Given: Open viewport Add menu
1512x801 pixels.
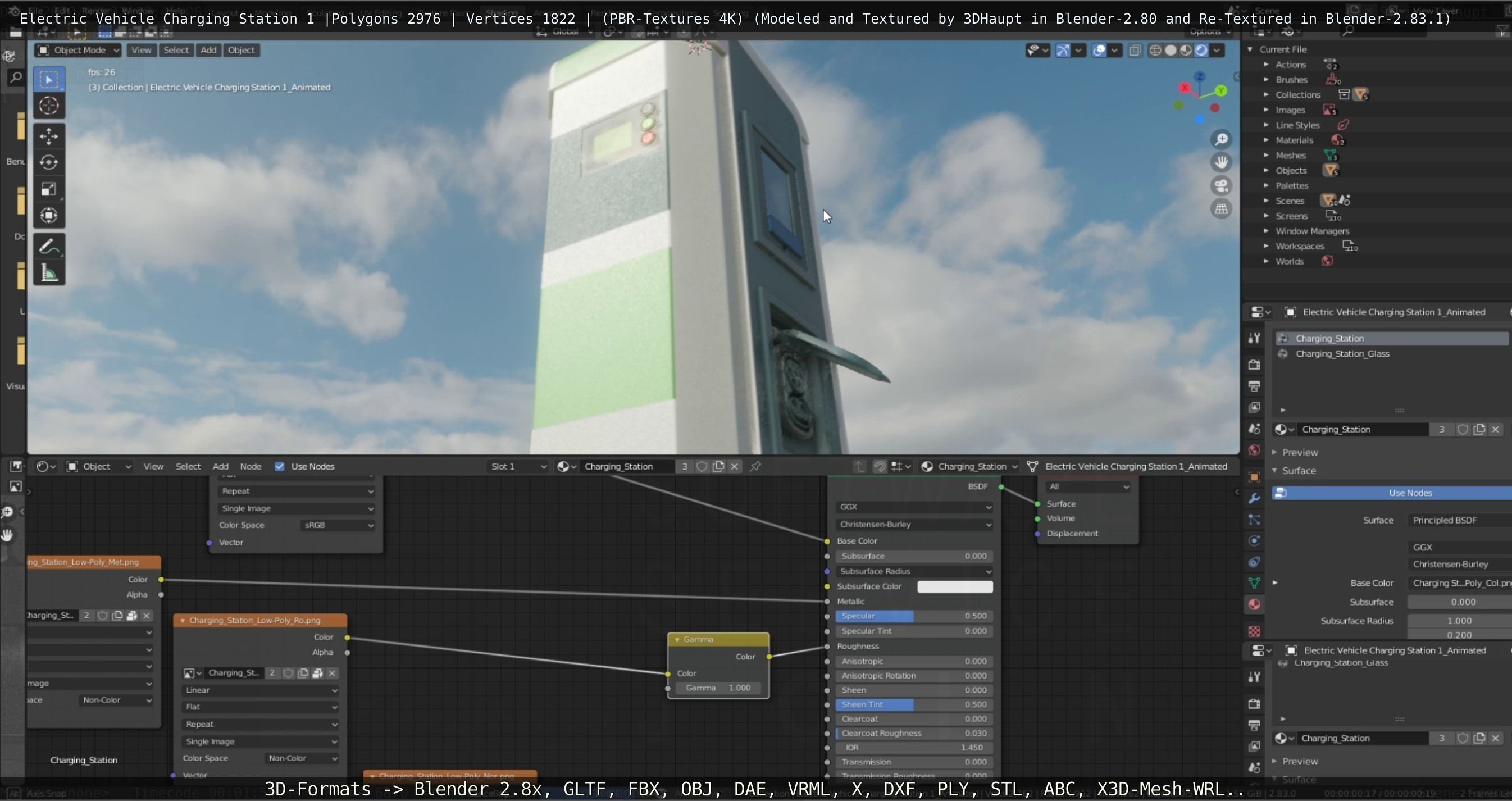Looking at the screenshot, I should [x=208, y=51].
